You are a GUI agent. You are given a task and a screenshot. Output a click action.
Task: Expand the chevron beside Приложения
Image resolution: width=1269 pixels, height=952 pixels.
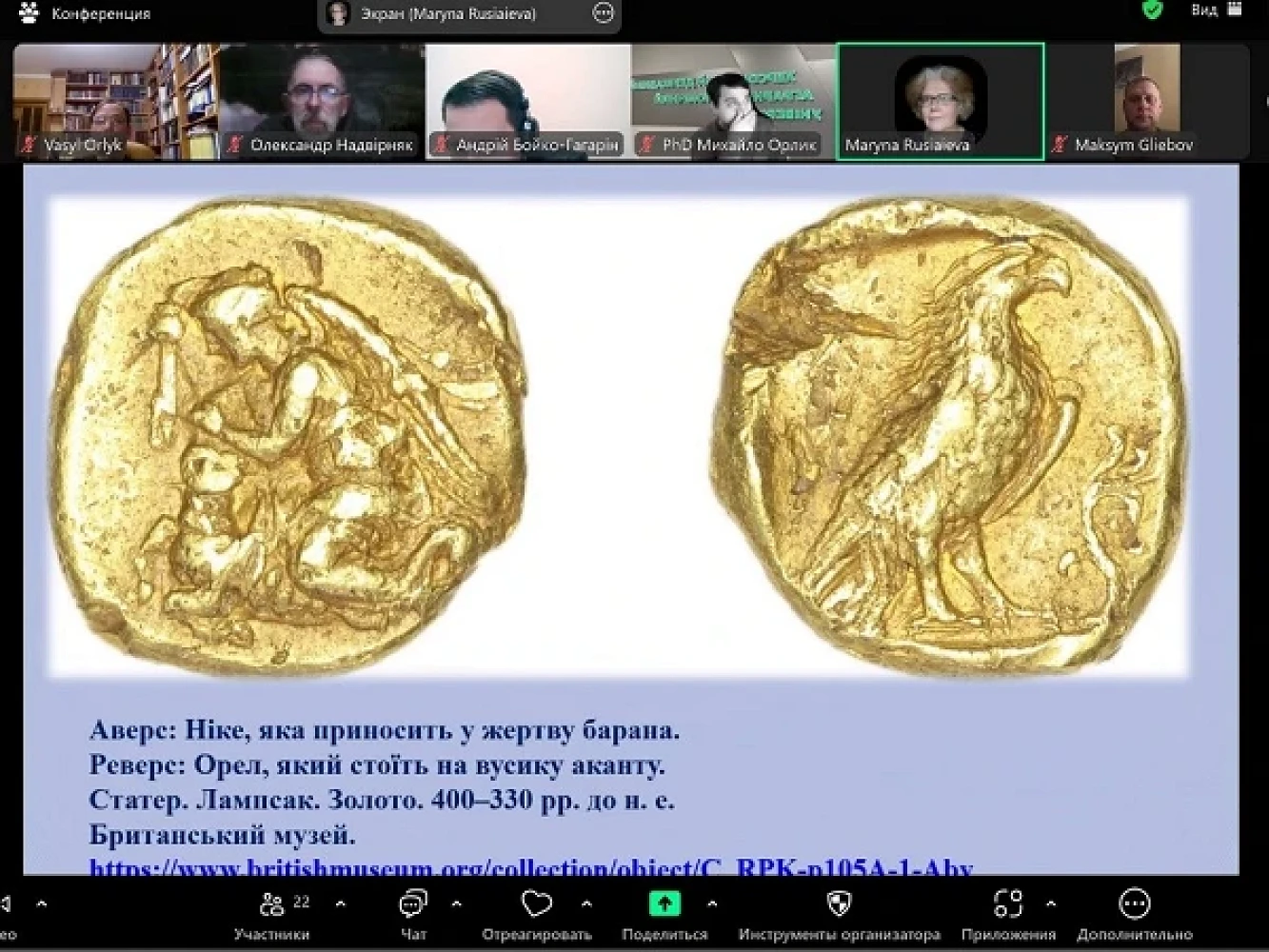[x=1051, y=903]
